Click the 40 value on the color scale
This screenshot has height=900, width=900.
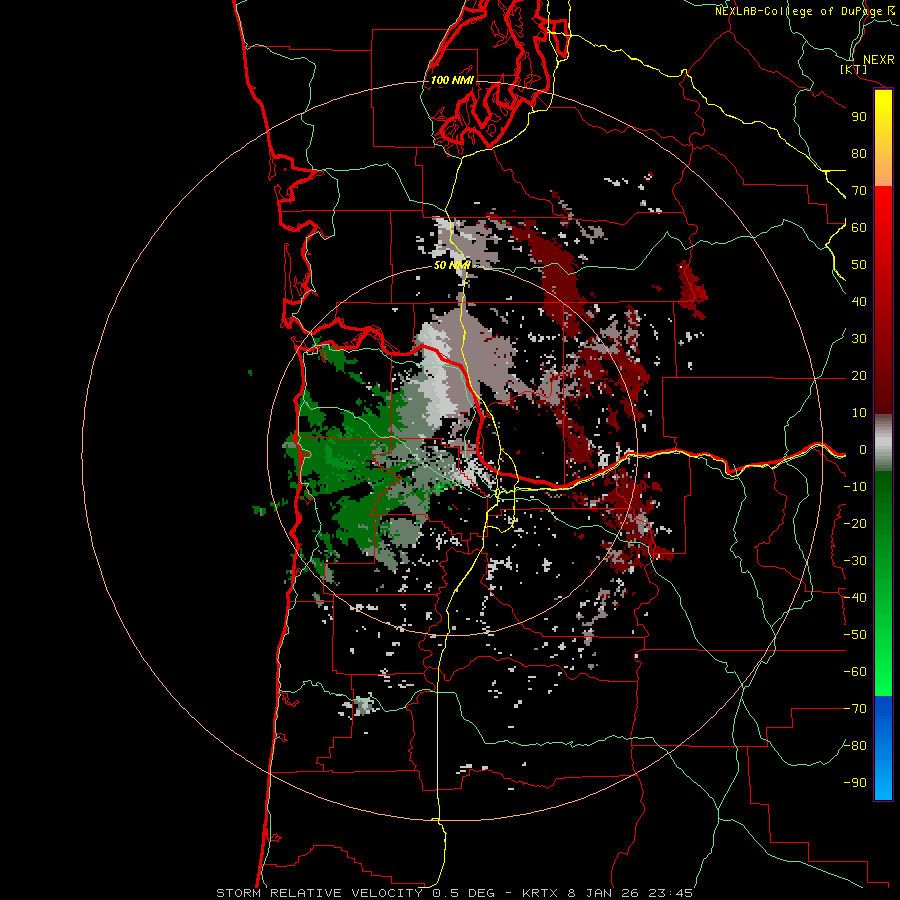(859, 301)
